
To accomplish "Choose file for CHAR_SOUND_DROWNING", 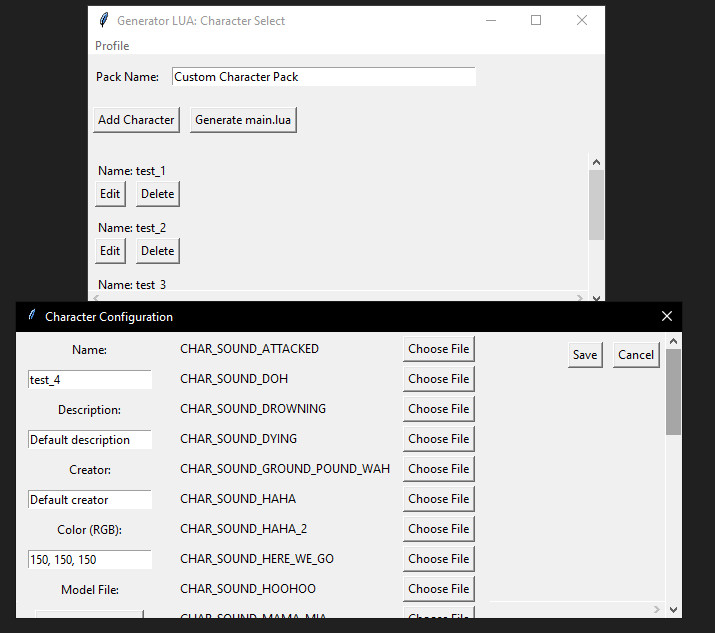I will pos(438,409).
